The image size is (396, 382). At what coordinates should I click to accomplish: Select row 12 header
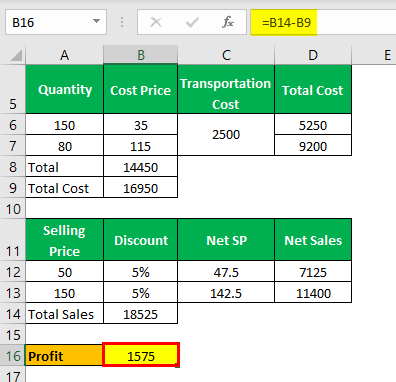13,272
